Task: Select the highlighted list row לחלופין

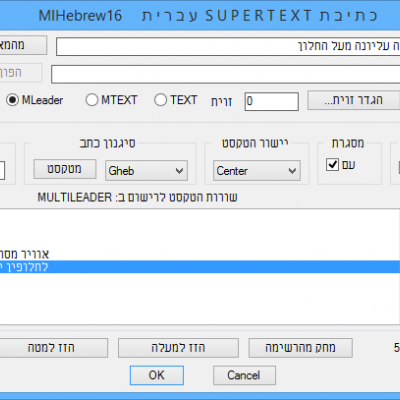Action: (200, 267)
